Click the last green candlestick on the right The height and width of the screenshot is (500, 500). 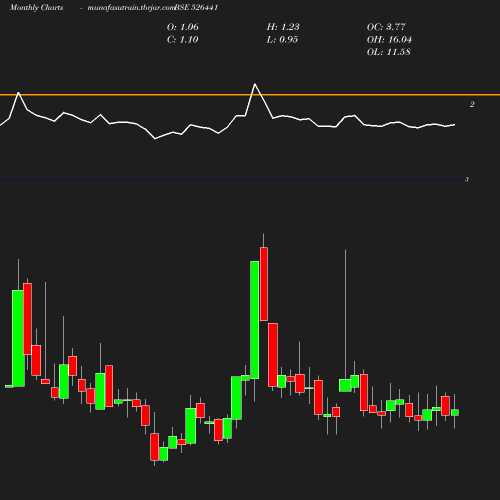pos(455,412)
